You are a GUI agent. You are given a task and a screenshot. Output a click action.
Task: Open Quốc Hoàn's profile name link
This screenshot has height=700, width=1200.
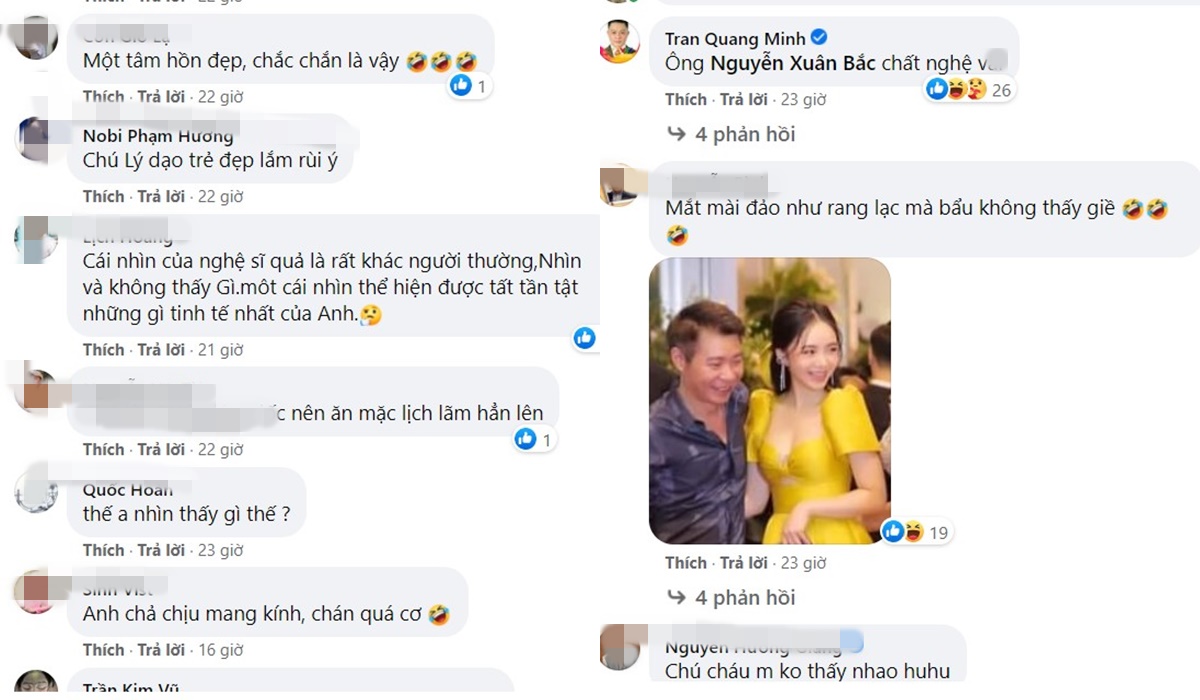tap(128, 490)
